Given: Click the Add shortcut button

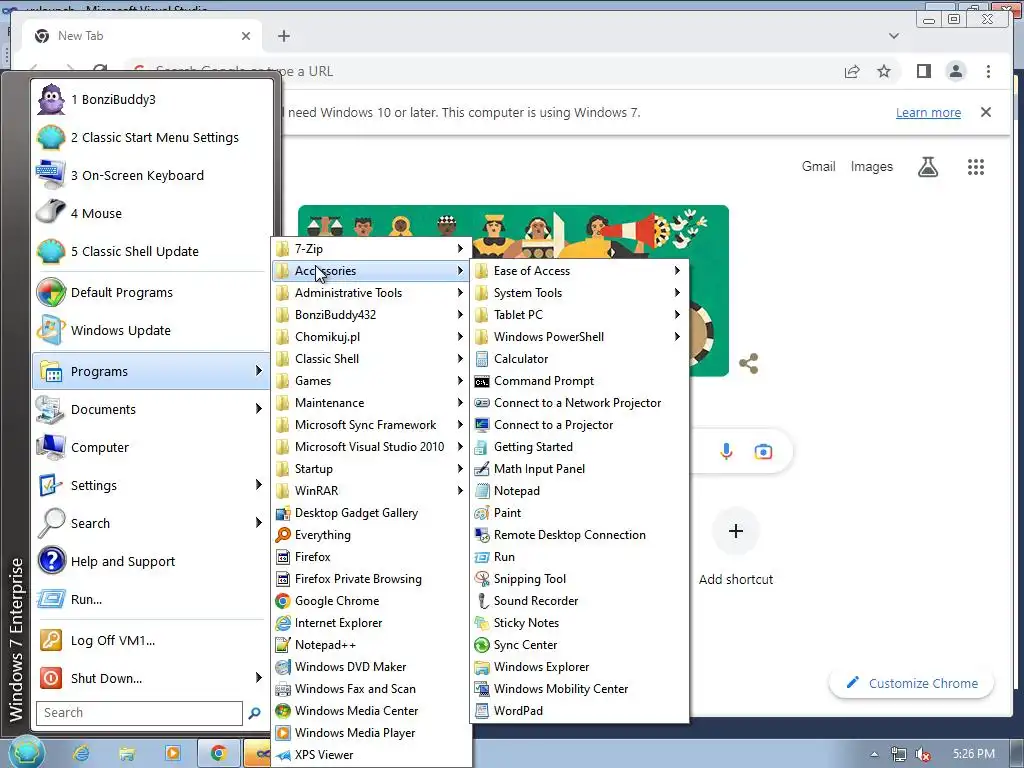Looking at the screenshot, I should pos(735,547).
